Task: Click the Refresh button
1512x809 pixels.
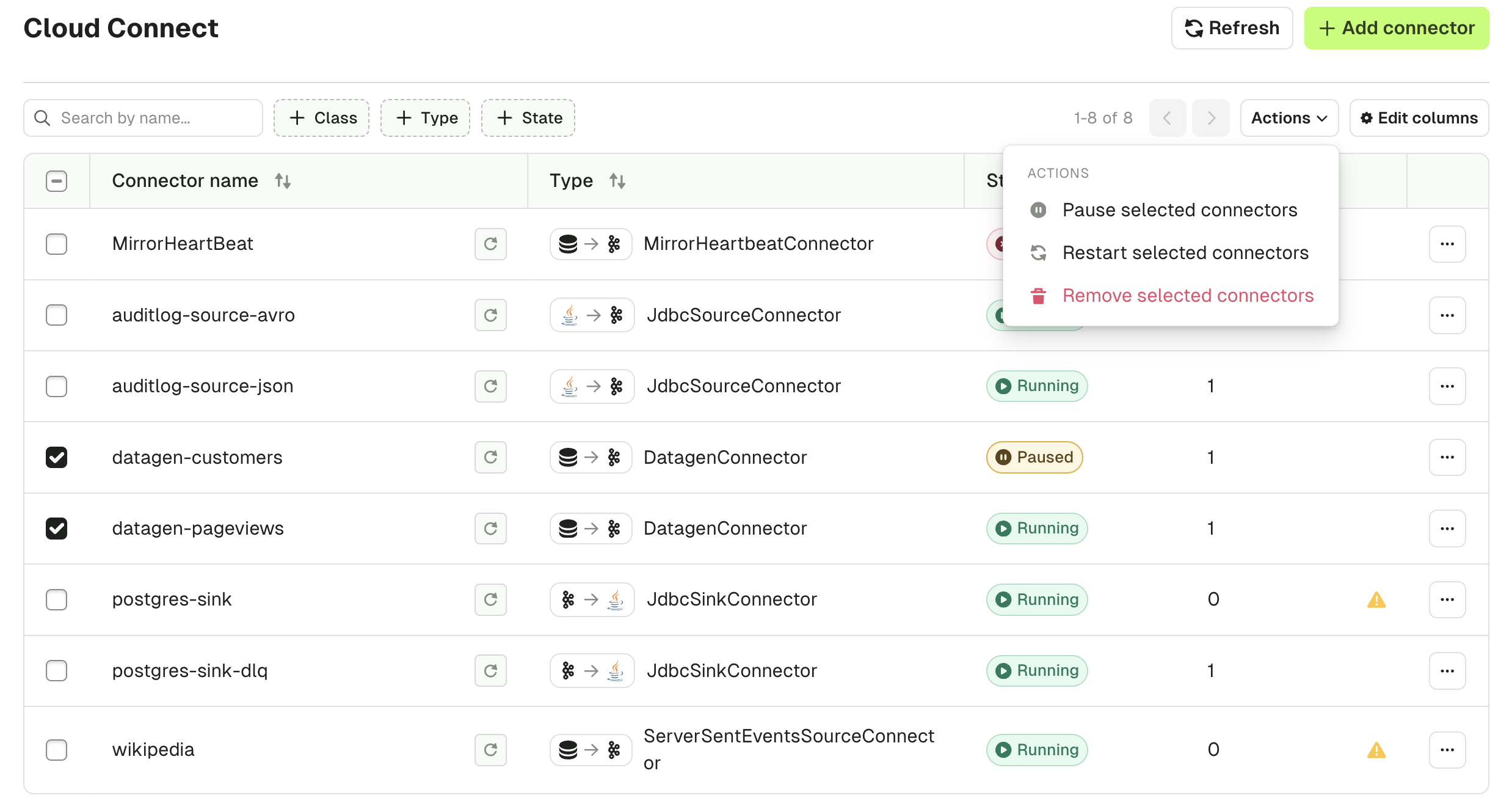Action: click(1232, 28)
